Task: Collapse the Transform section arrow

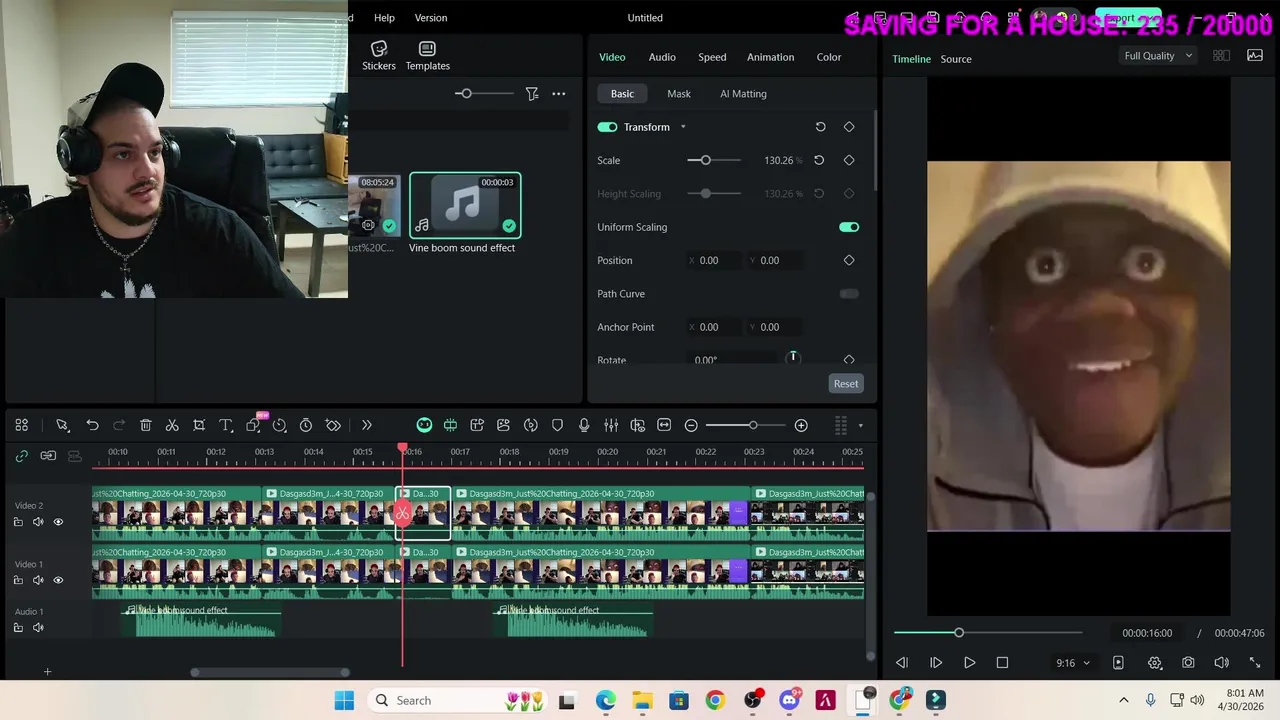Action: (683, 127)
